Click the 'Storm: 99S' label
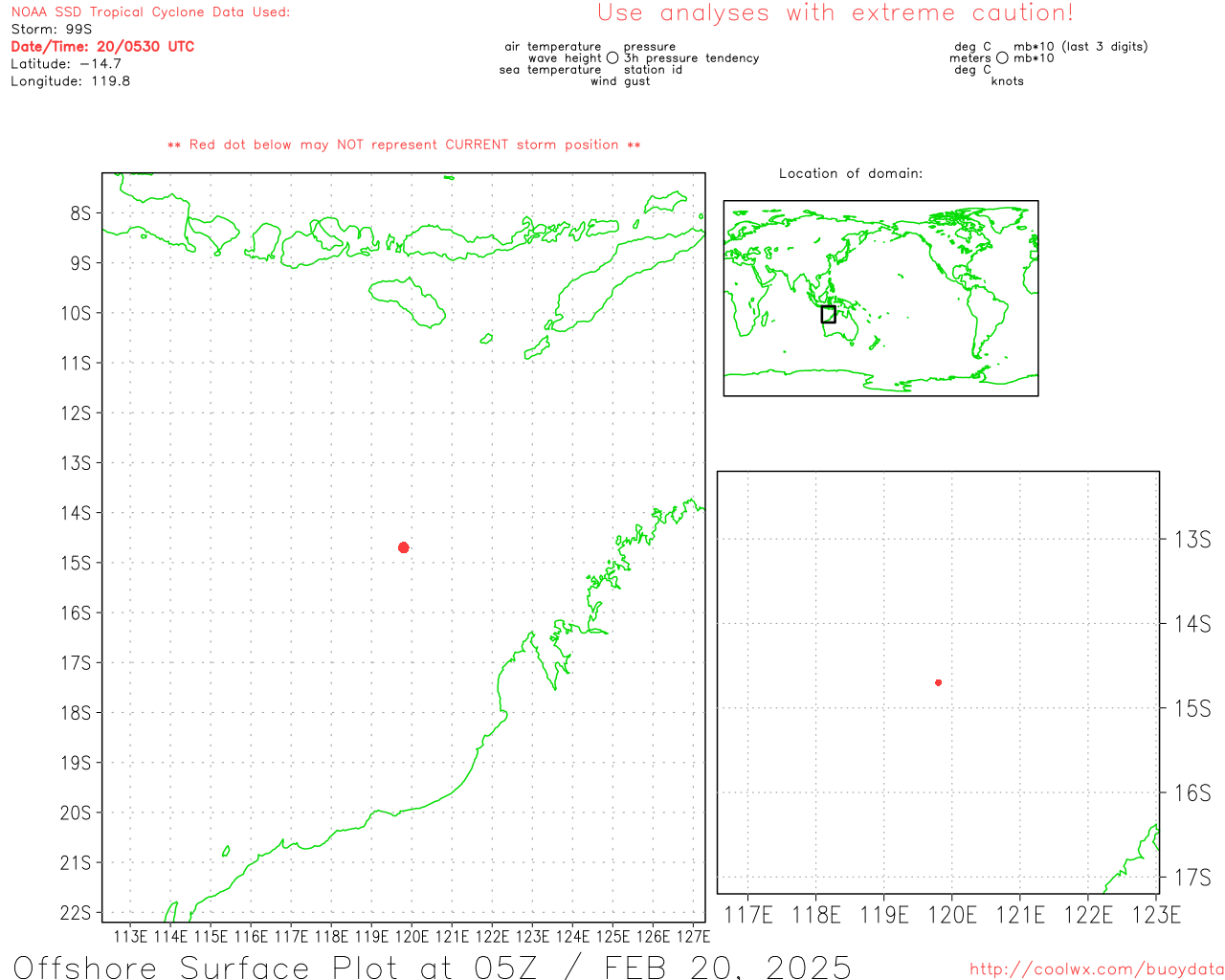Image resolution: width=1225 pixels, height=980 pixels. click(52, 30)
